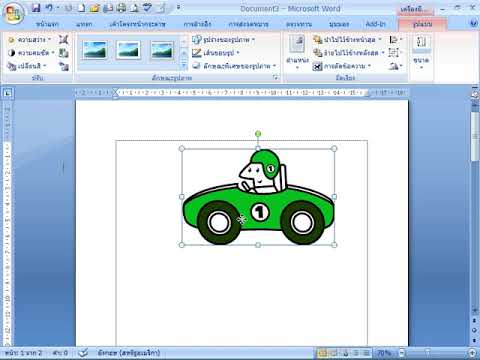Open the Text Wrapping (การตัดข้อความ) menu
This screenshot has height=360, width=480.
tap(342, 66)
